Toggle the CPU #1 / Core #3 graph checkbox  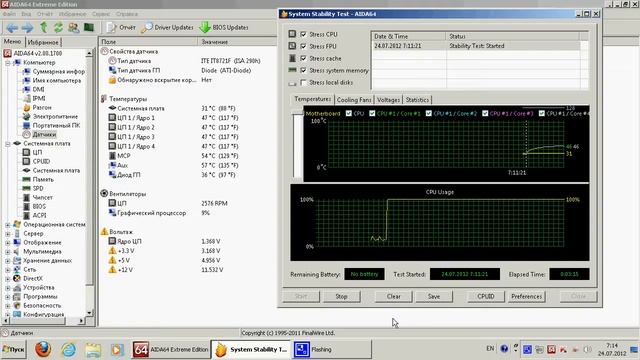click(x=485, y=113)
